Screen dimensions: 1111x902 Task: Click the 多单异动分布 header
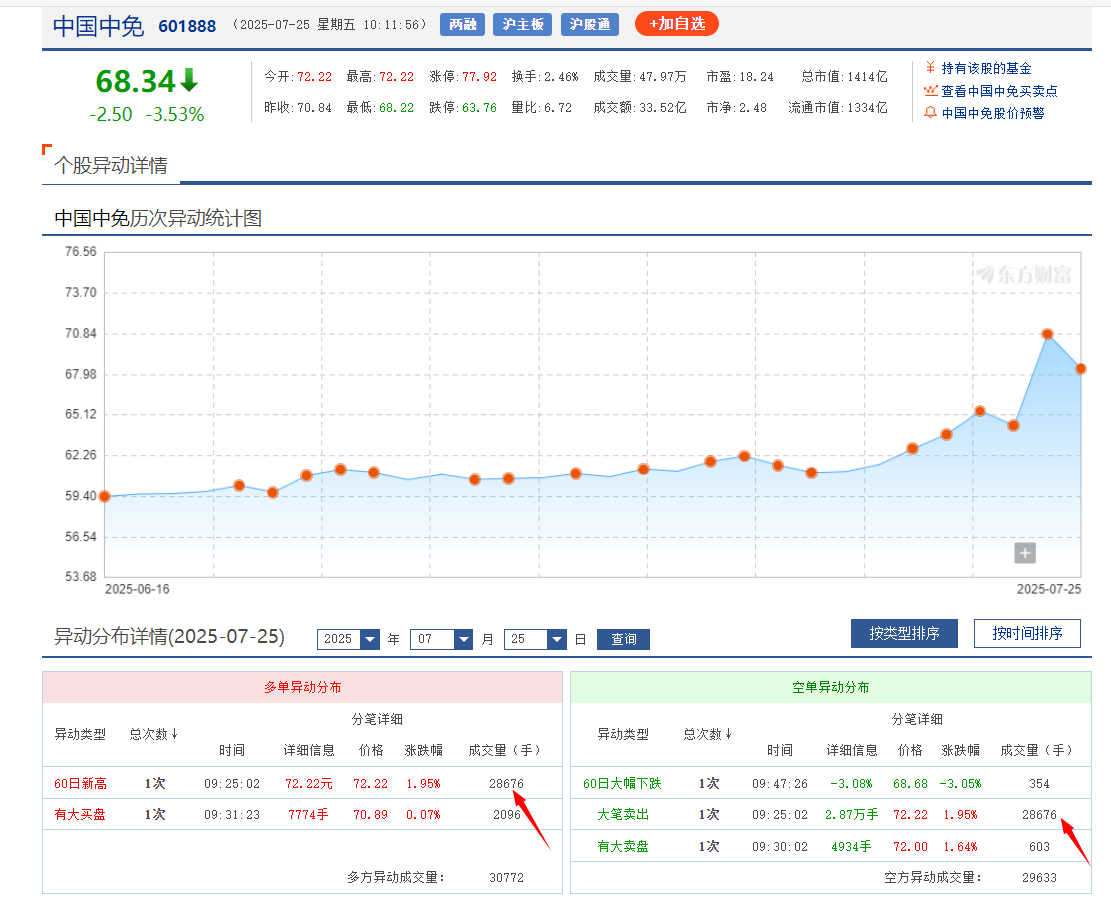[303, 687]
